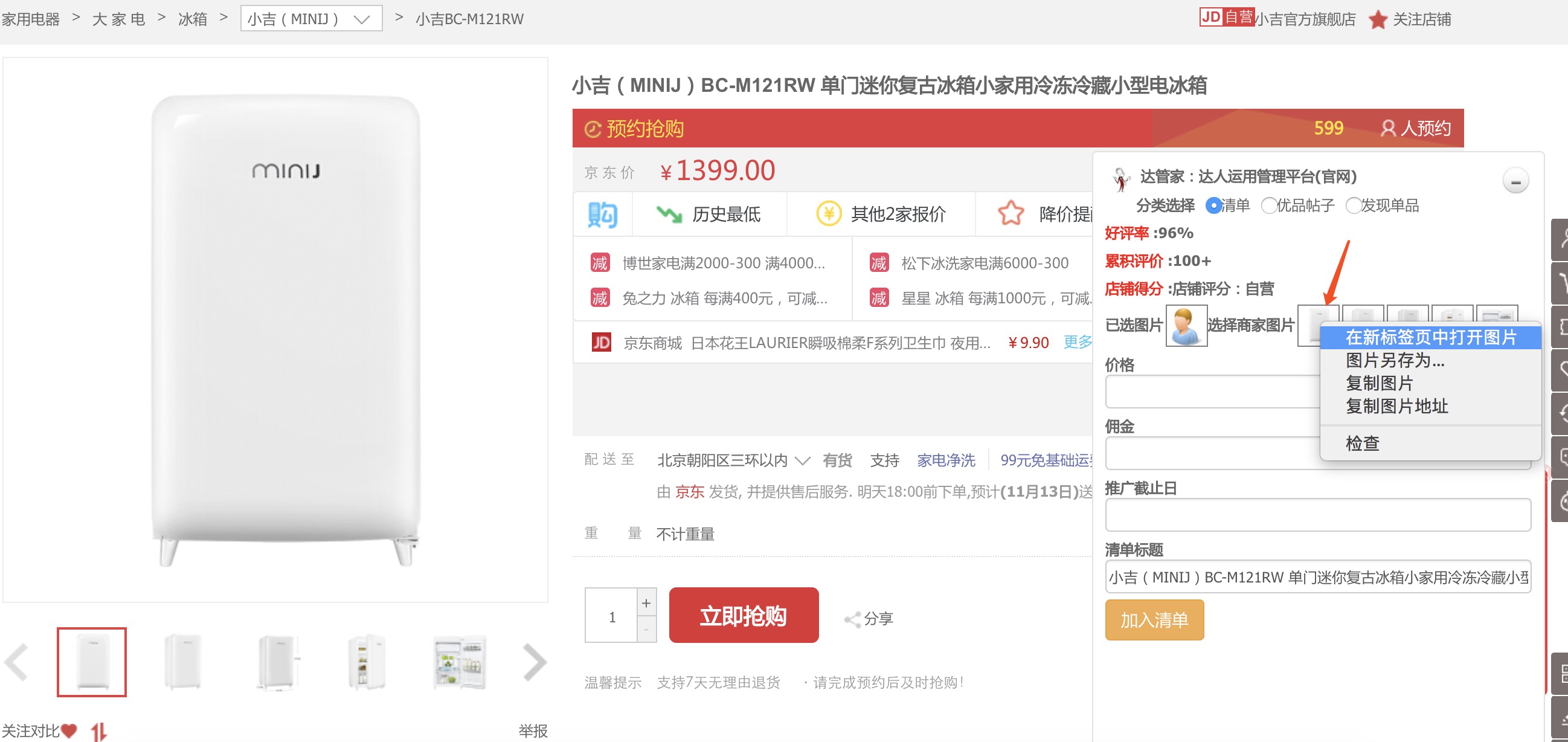Click the 关注店铺 star icon

point(1378,19)
